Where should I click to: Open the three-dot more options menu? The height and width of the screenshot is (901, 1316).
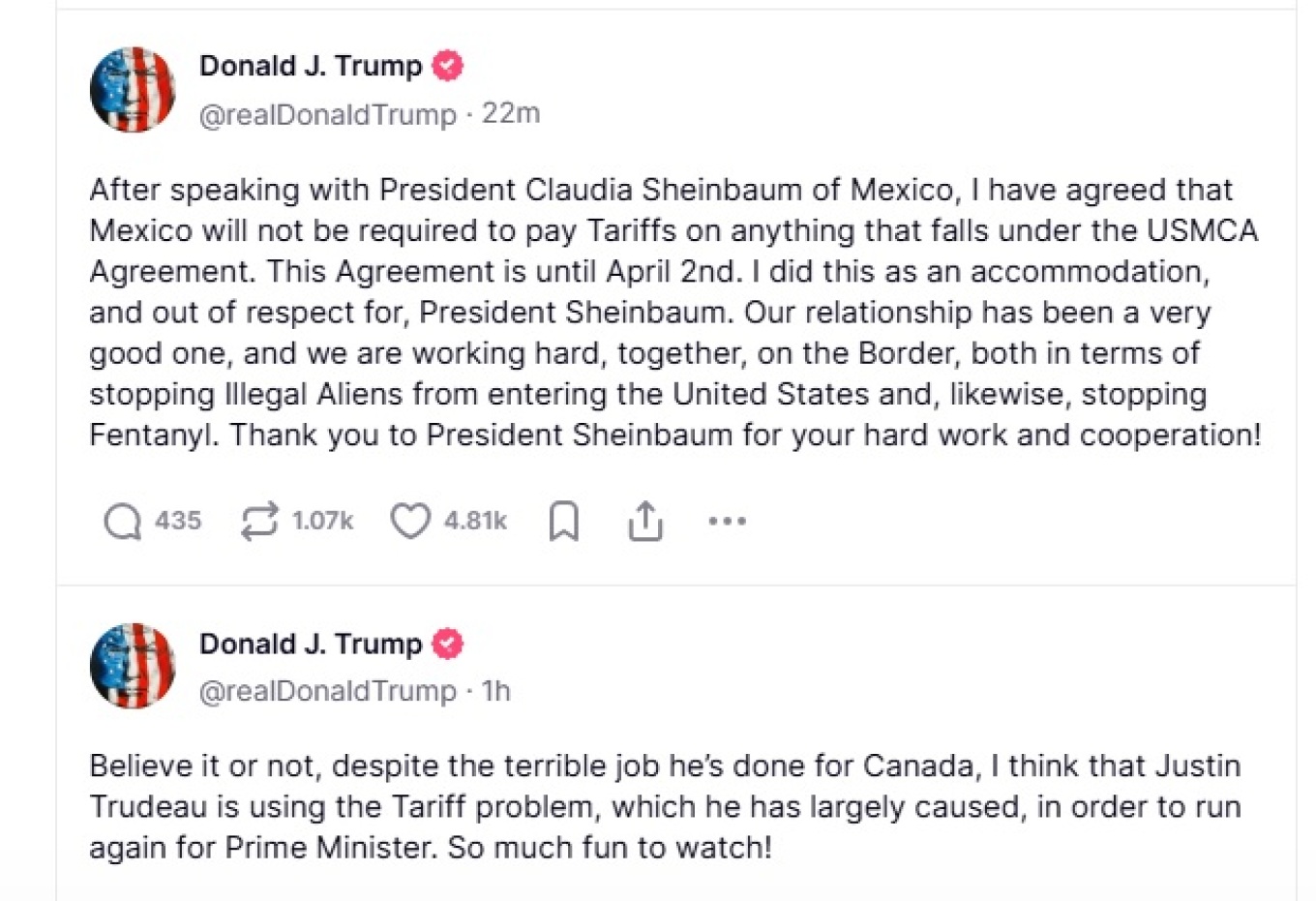(727, 522)
